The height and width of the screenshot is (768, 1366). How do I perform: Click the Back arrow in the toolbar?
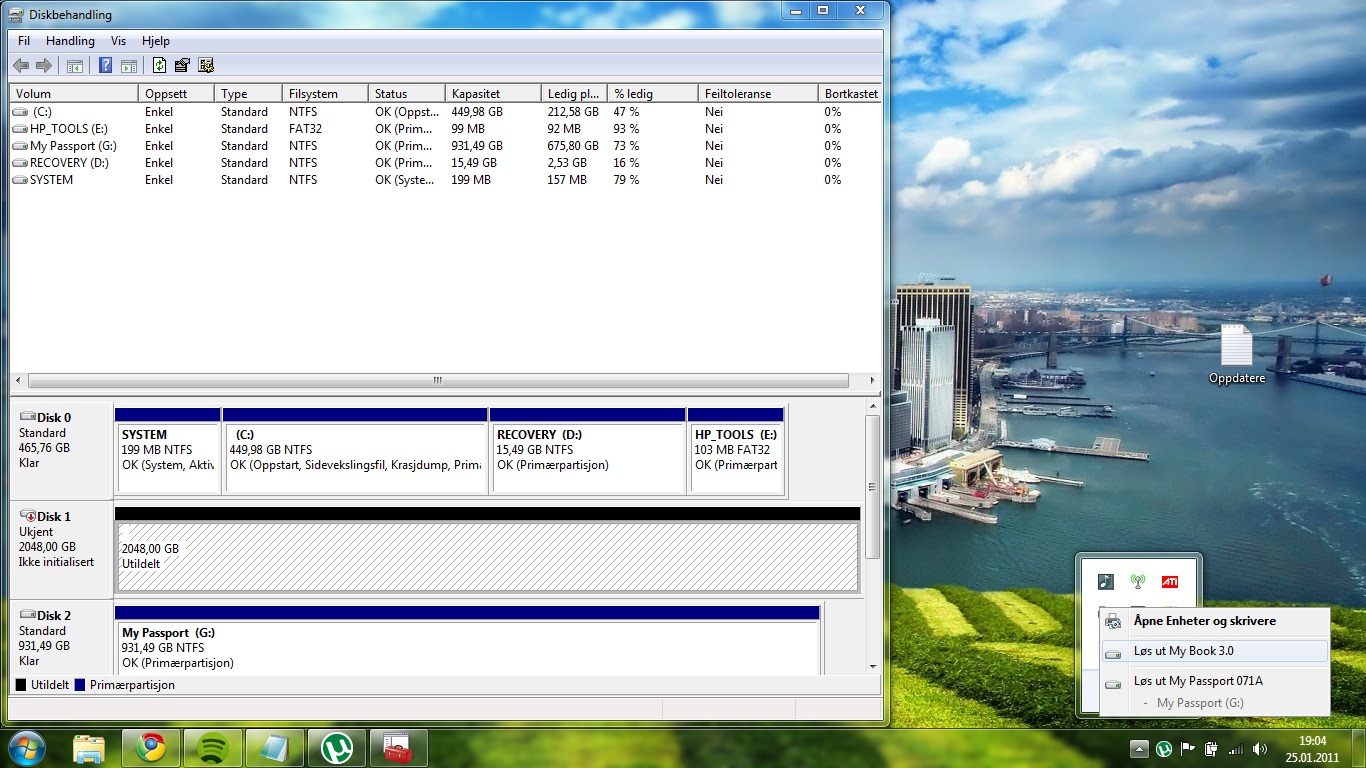tap(21, 66)
